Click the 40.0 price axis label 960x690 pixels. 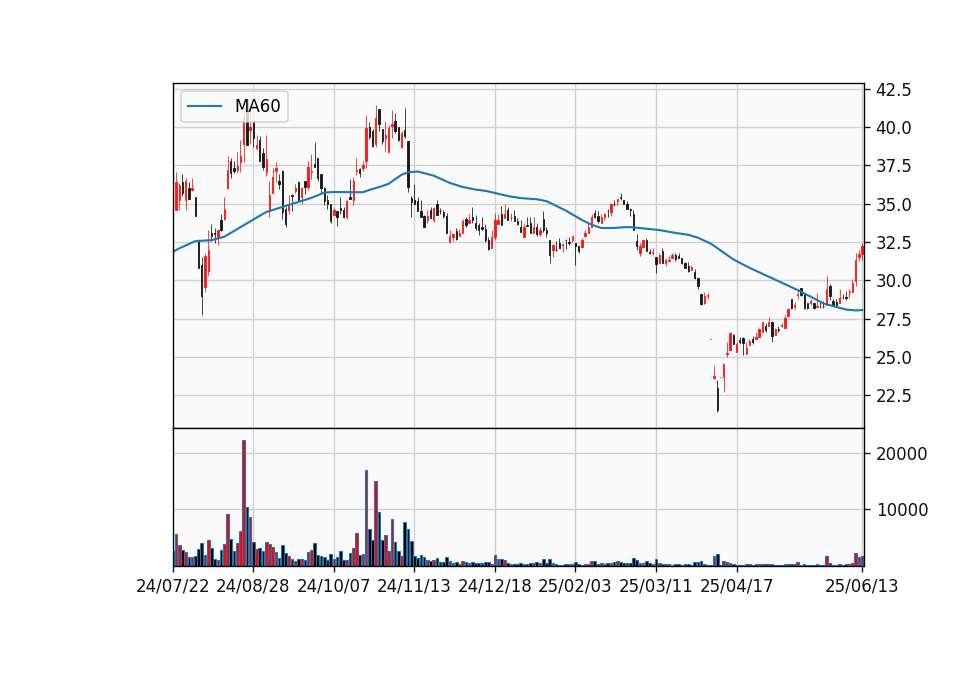point(894,128)
